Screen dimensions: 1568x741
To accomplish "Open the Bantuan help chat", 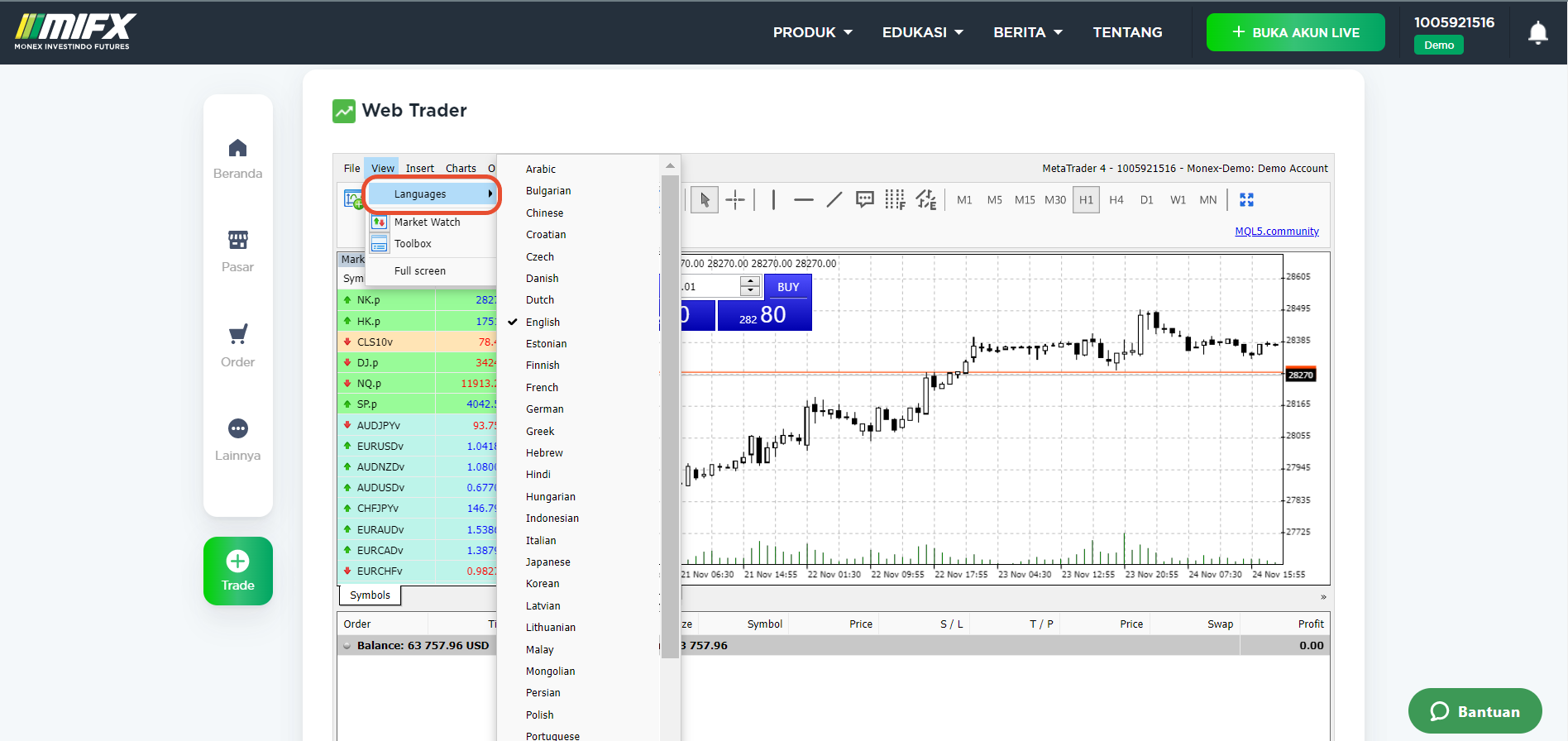I will pyautogui.click(x=1475, y=711).
